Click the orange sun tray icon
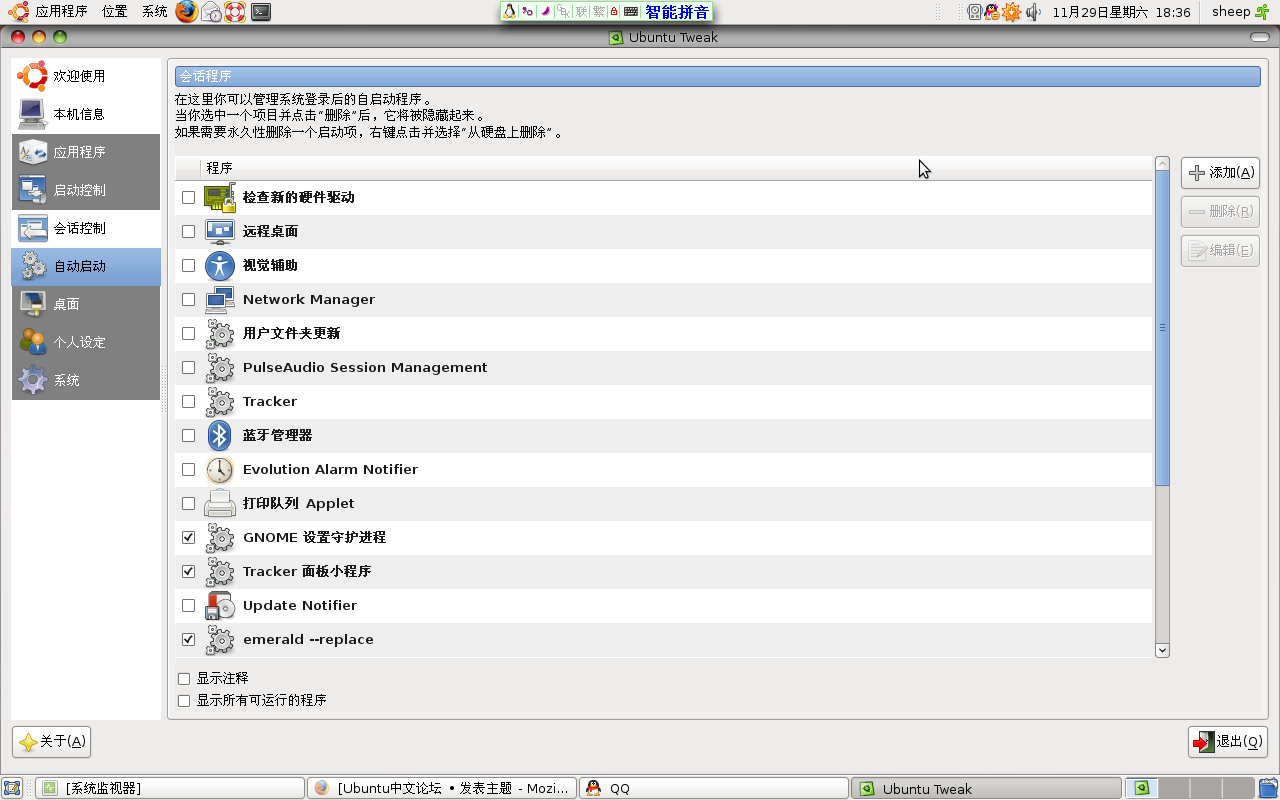 pos(1011,12)
